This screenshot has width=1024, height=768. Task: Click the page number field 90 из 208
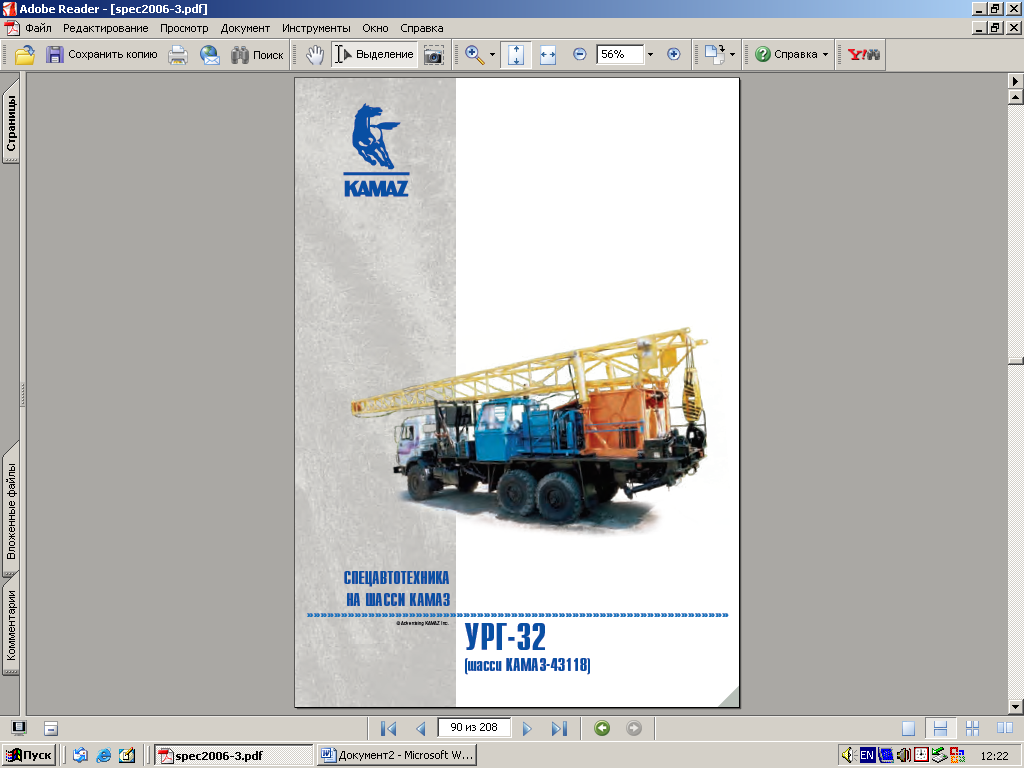coord(474,728)
